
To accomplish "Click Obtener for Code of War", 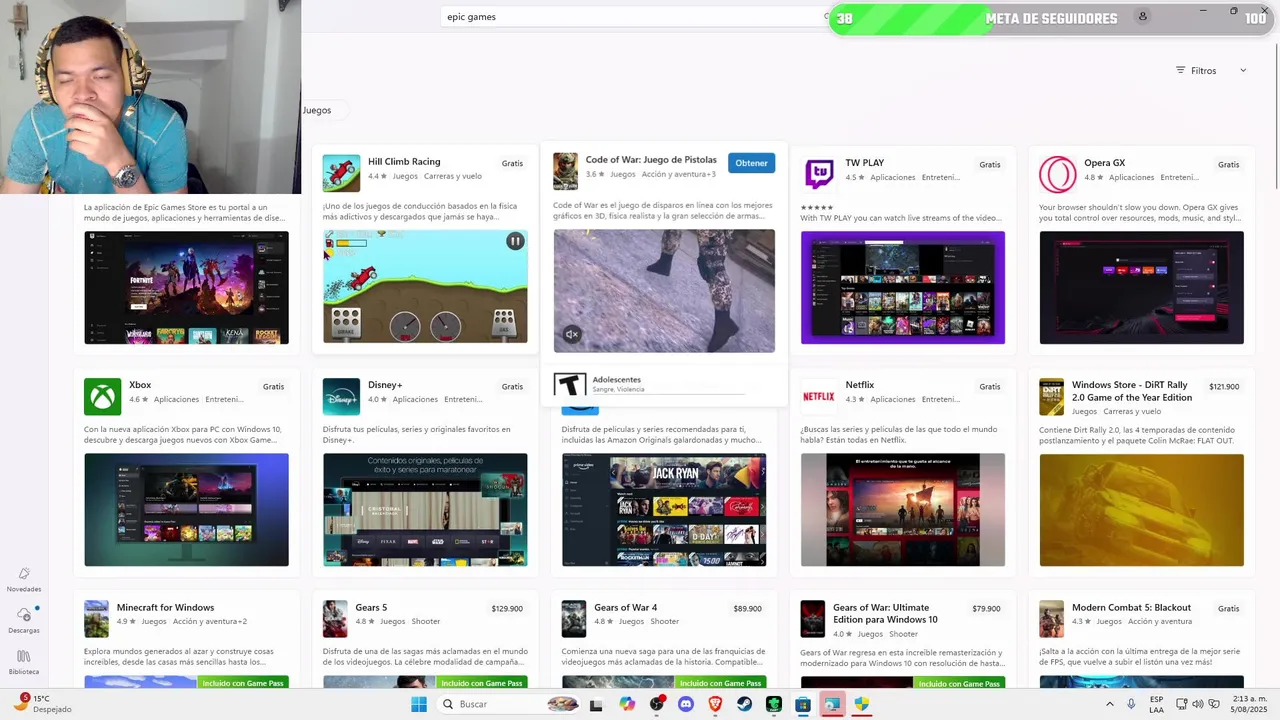I will point(751,163).
